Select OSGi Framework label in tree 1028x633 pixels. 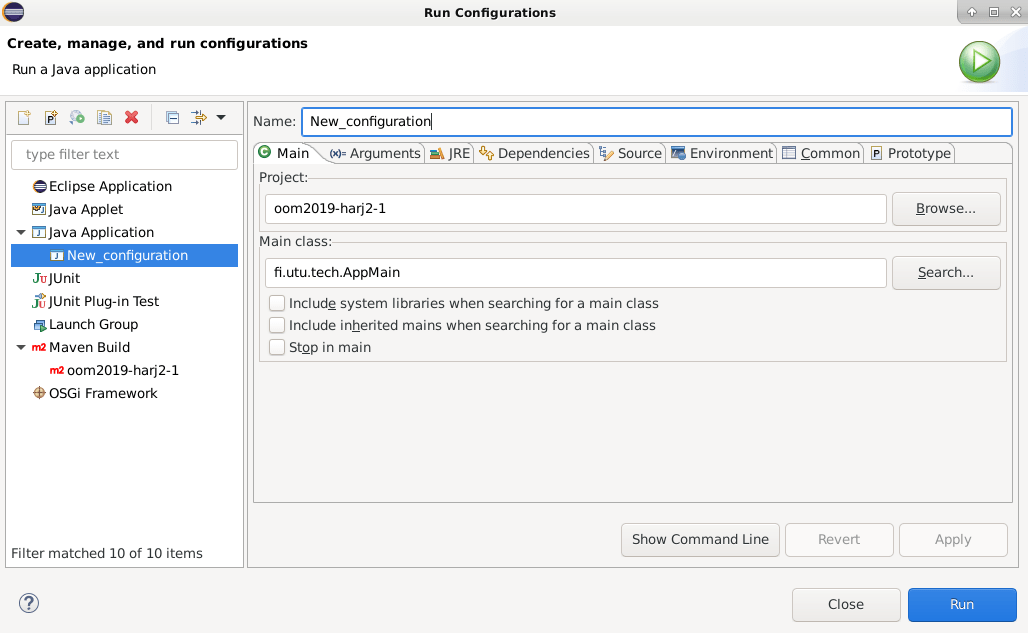[x=104, y=393]
